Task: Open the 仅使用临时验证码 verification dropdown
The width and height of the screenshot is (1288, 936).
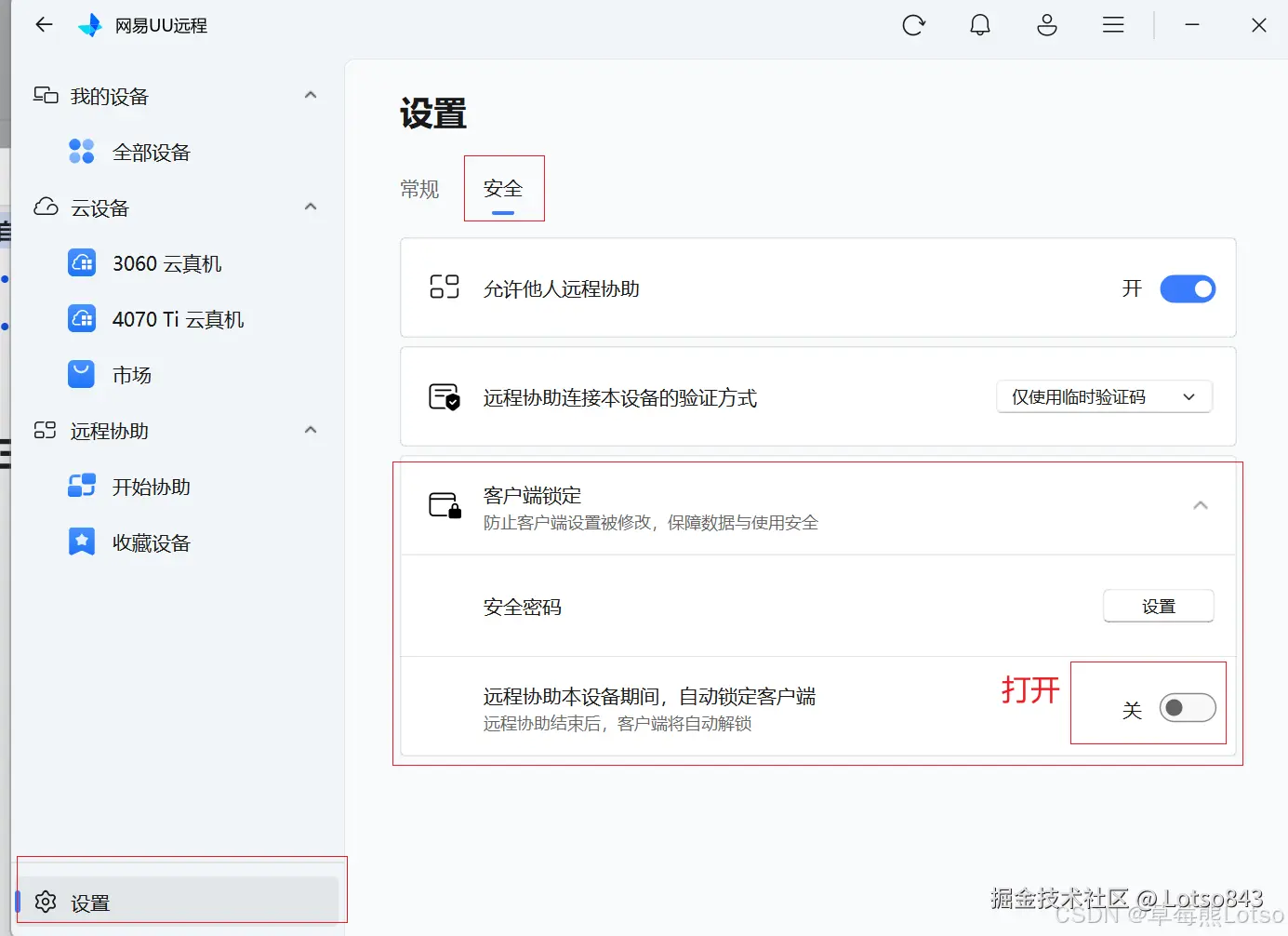Action: pyautogui.click(x=1103, y=396)
